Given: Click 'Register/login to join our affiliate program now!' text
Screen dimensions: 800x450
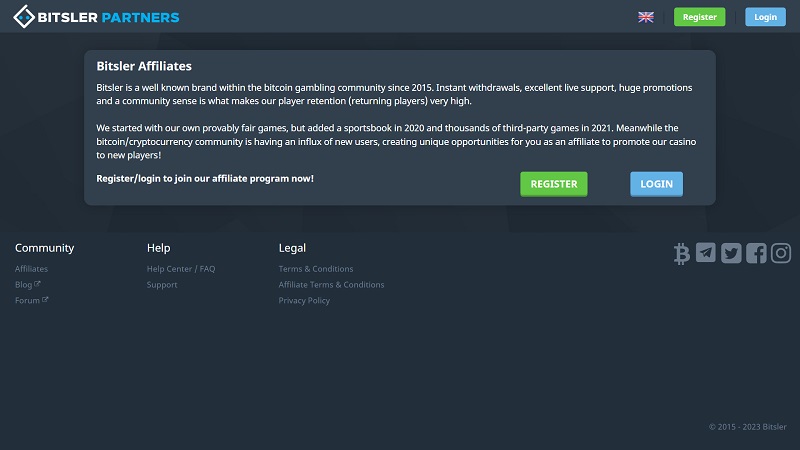Looking at the screenshot, I should pyautogui.click(x=205, y=179).
